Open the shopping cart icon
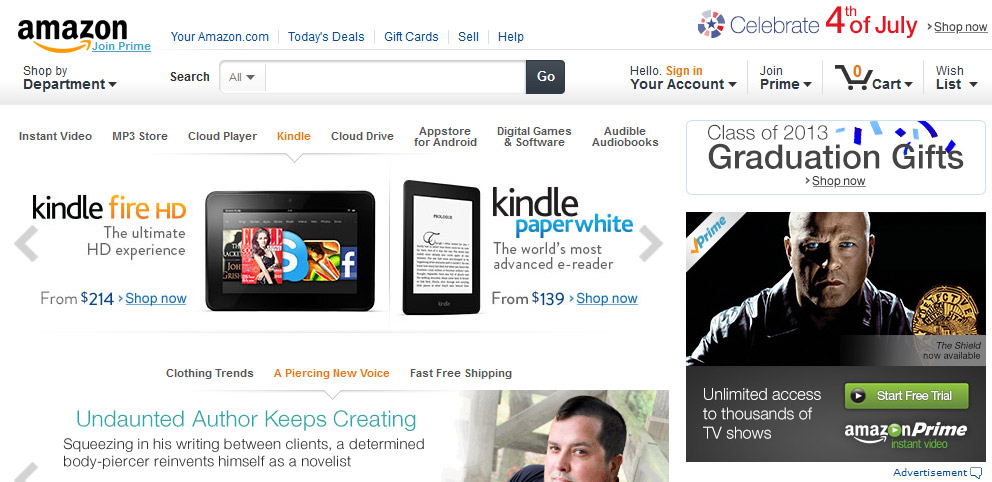The width and height of the screenshot is (992, 482). coord(852,78)
